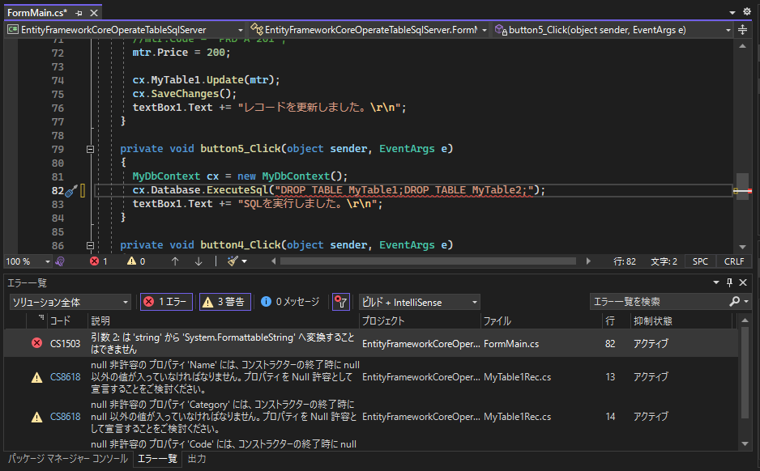Click the screwdriver quick actions icon on line 82

[71, 190]
